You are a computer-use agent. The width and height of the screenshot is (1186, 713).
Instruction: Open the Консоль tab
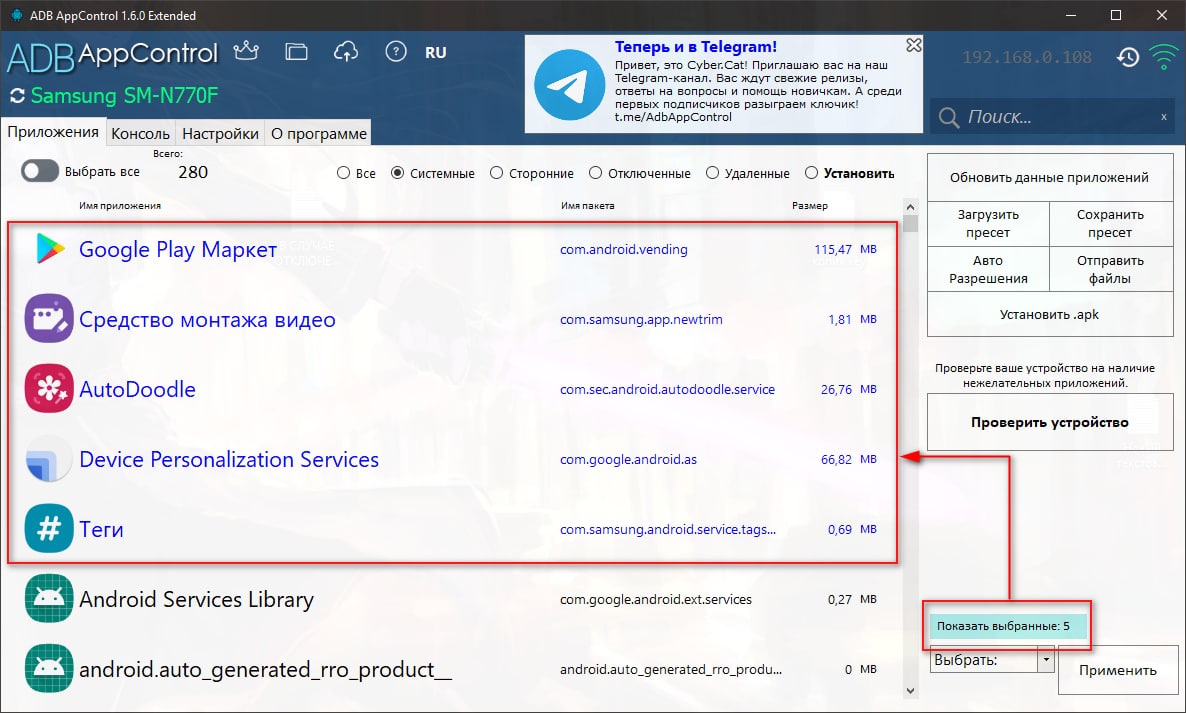[x=141, y=134]
